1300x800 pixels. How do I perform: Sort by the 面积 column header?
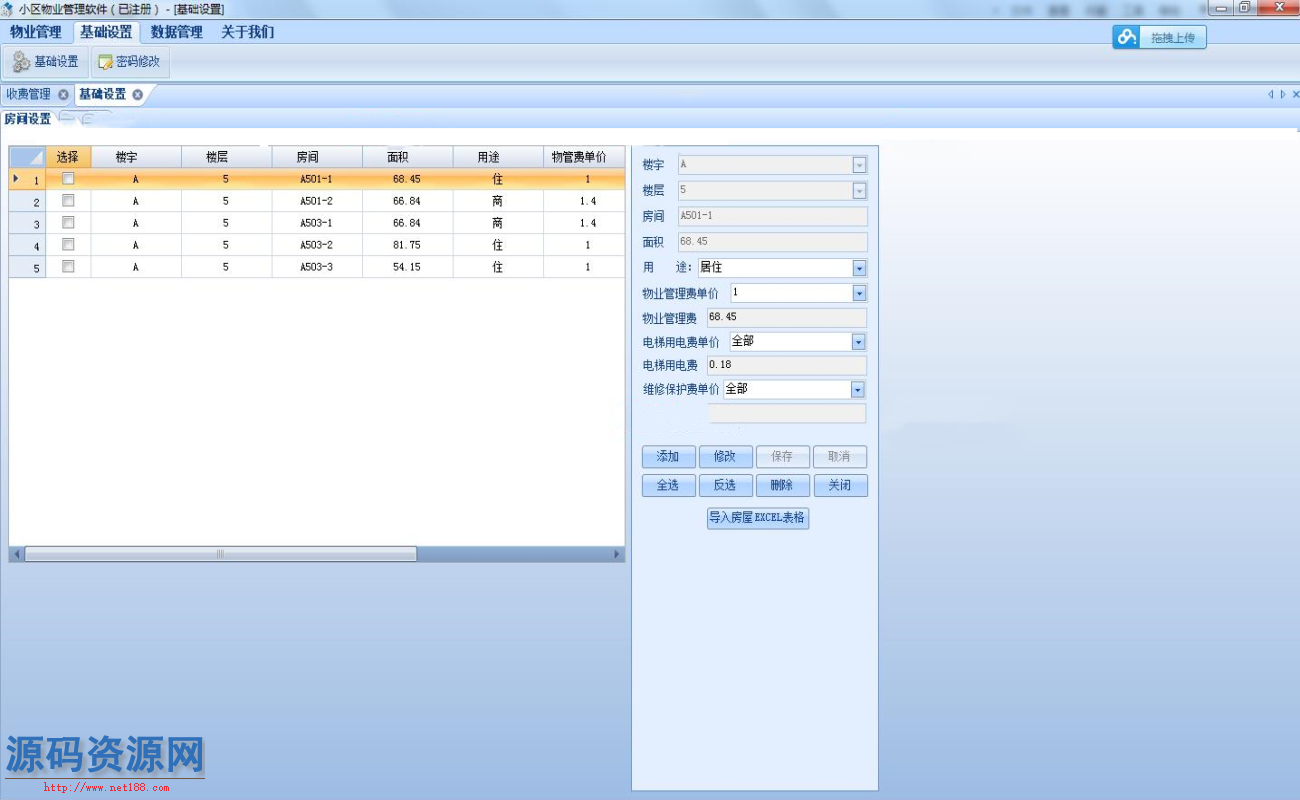pyautogui.click(x=406, y=157)
